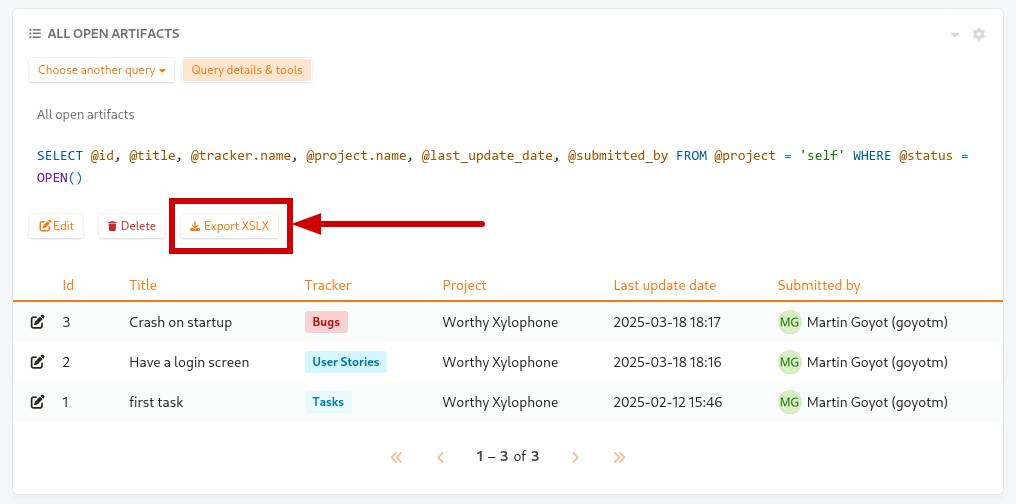Click the User Stories tracker badge
Viewport: 1016px width, 504px height.
tap(345, 362)
